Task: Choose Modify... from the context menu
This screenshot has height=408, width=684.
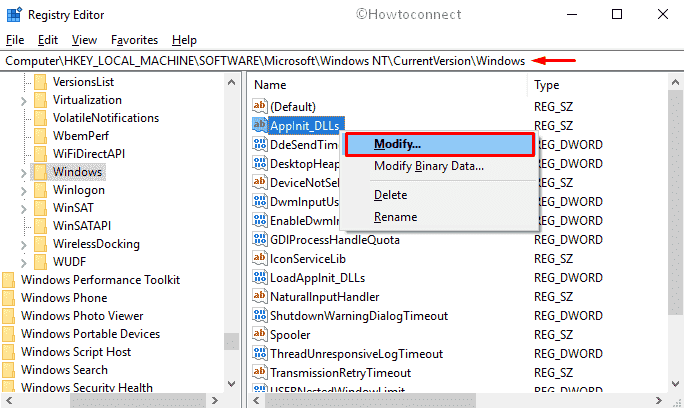Action: pos(439,144)
